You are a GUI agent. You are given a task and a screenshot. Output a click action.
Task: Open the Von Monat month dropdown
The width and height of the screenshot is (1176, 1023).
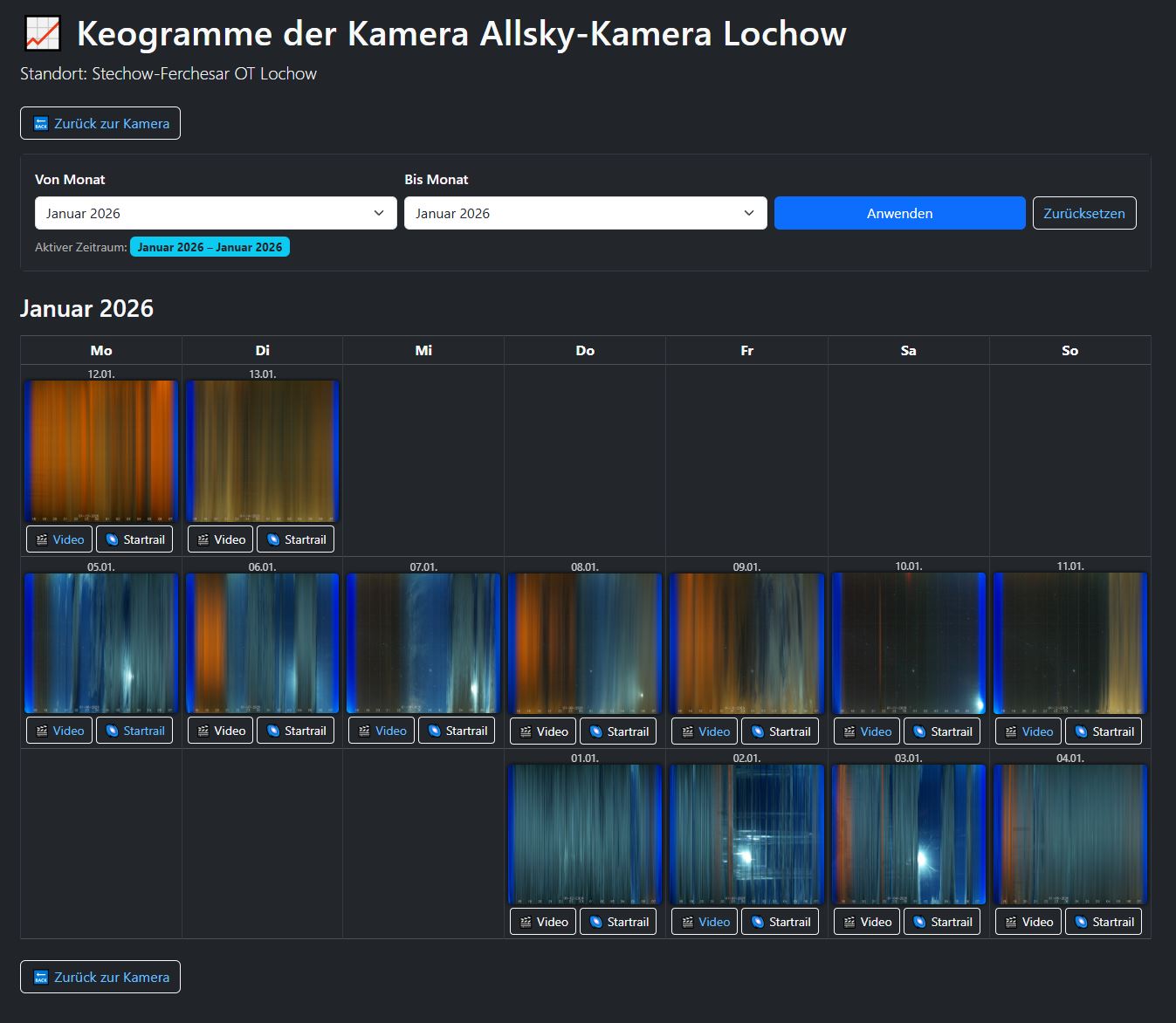215,212
